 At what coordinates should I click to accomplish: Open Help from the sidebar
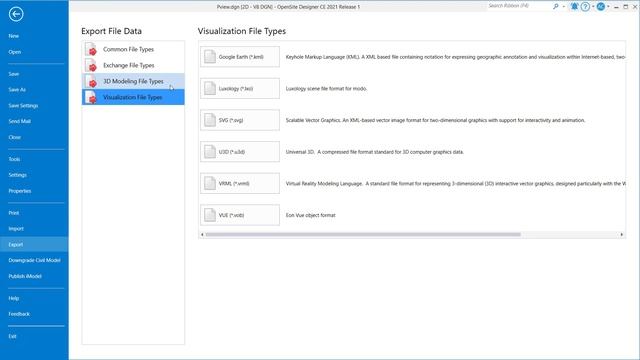[14, 298]
